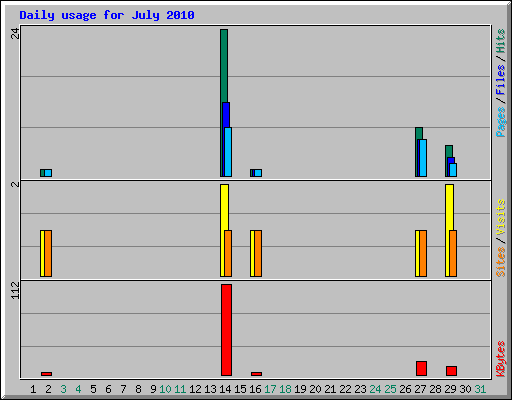Click the cyan Pages bar for day 27
The height and width of the screenshot is (400, 512).
(x=423, y=158)
